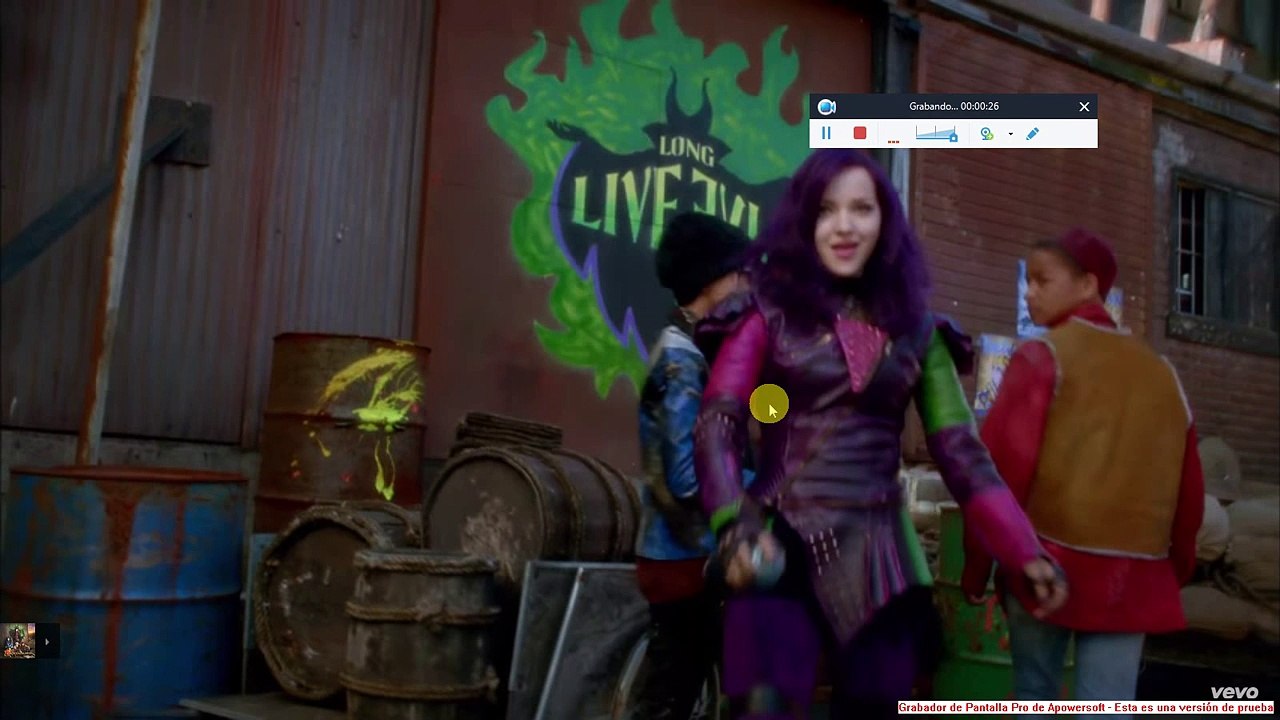
Task: Click the orange dotted microphone level indicator
Action: point(894,140)
